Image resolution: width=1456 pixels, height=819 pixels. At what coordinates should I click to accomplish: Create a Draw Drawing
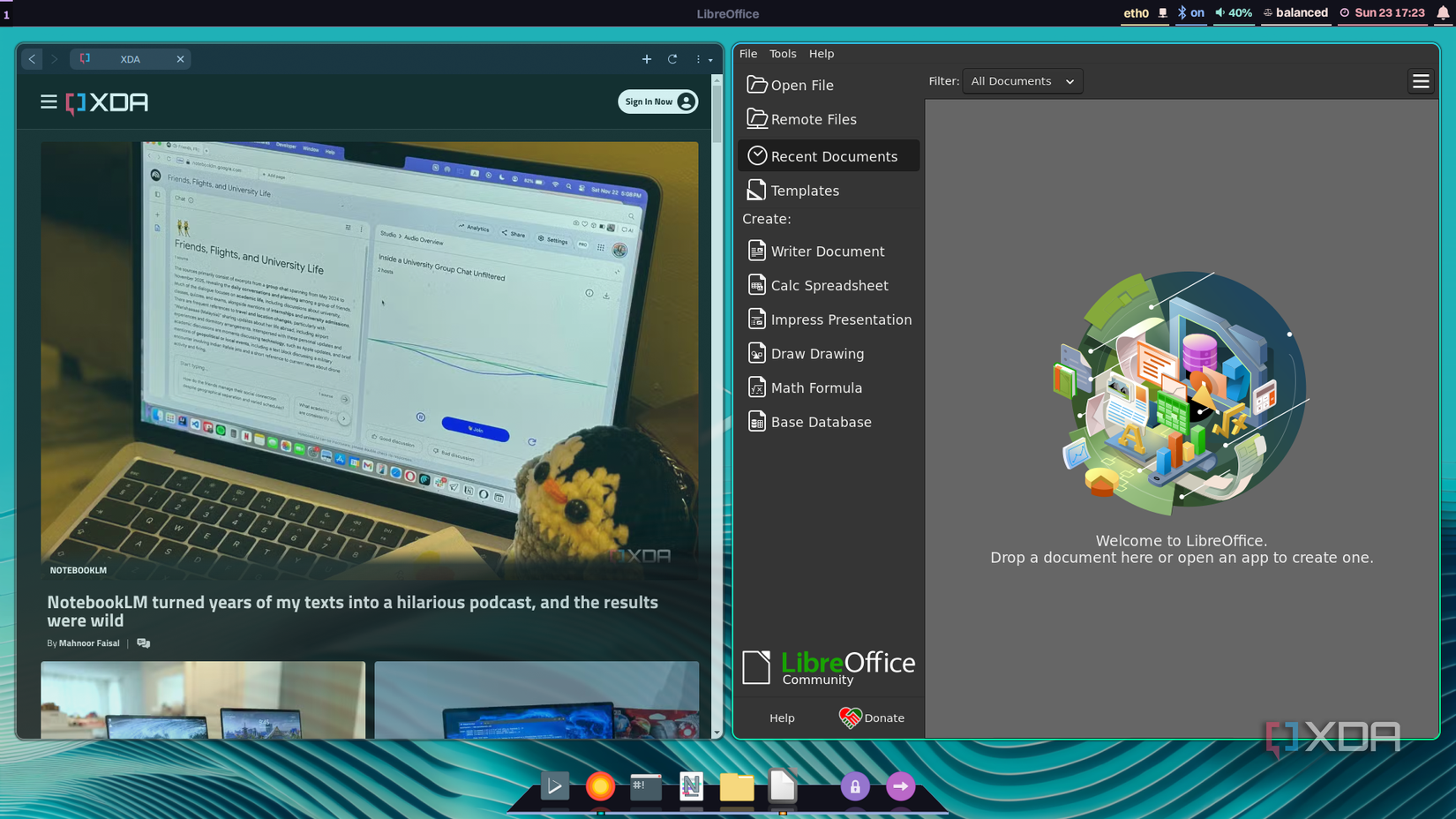coord(816,353)
